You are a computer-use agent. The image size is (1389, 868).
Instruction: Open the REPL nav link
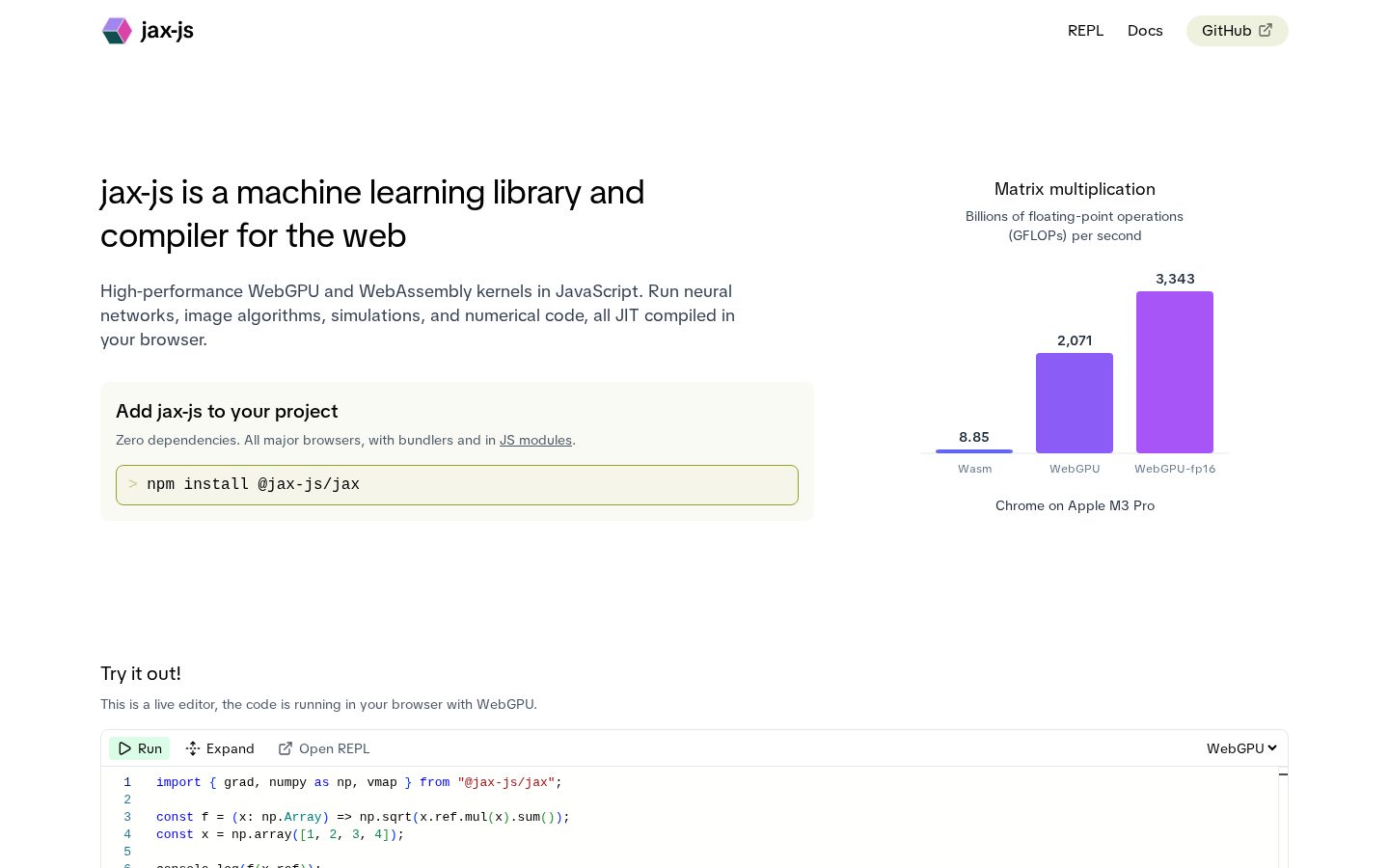(1085, 31)
